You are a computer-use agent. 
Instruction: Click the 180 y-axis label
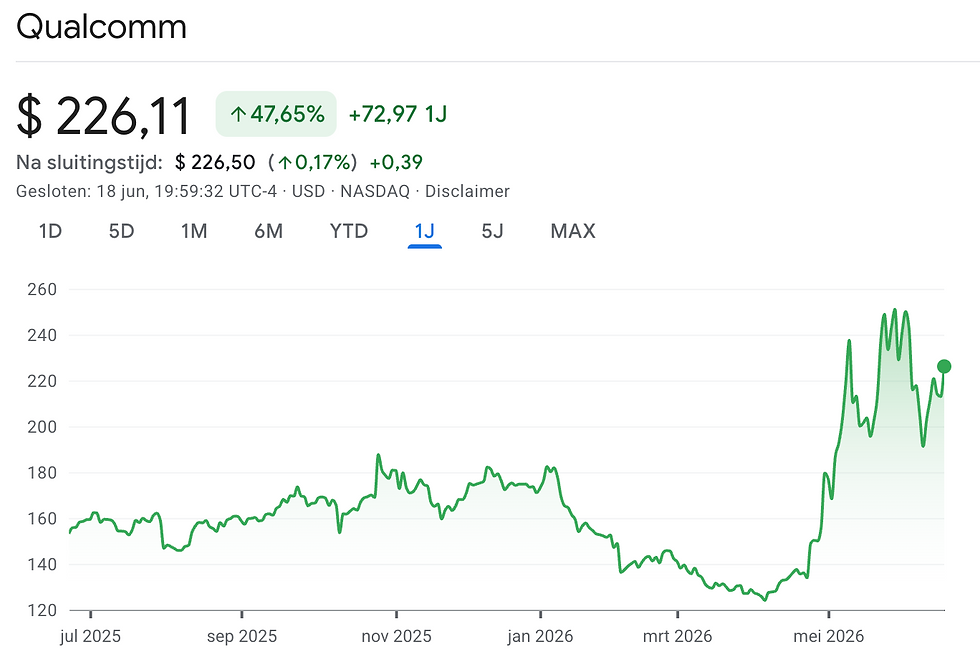point(42,473)
